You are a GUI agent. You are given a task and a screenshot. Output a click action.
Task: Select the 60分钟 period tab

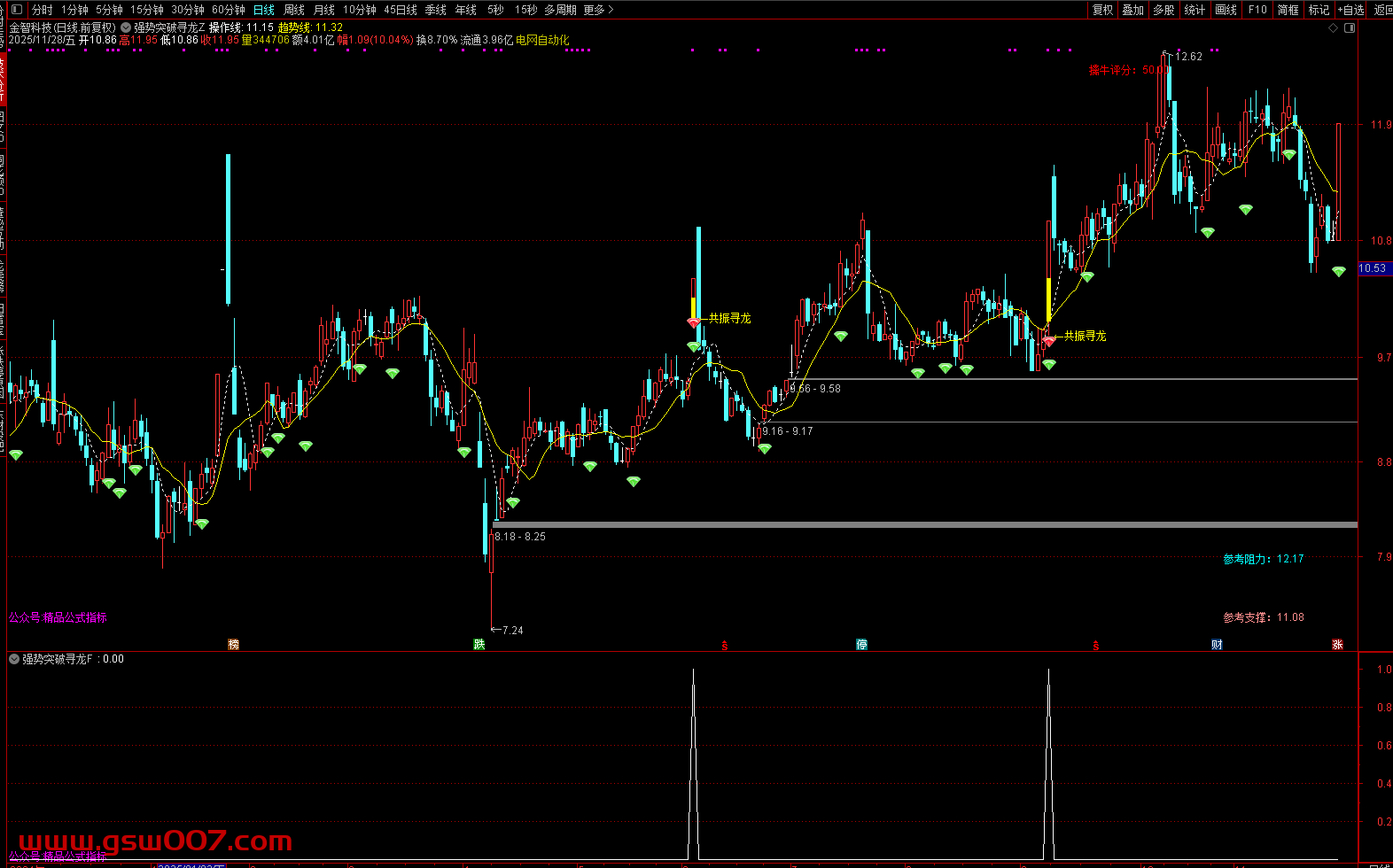(228, 10)
